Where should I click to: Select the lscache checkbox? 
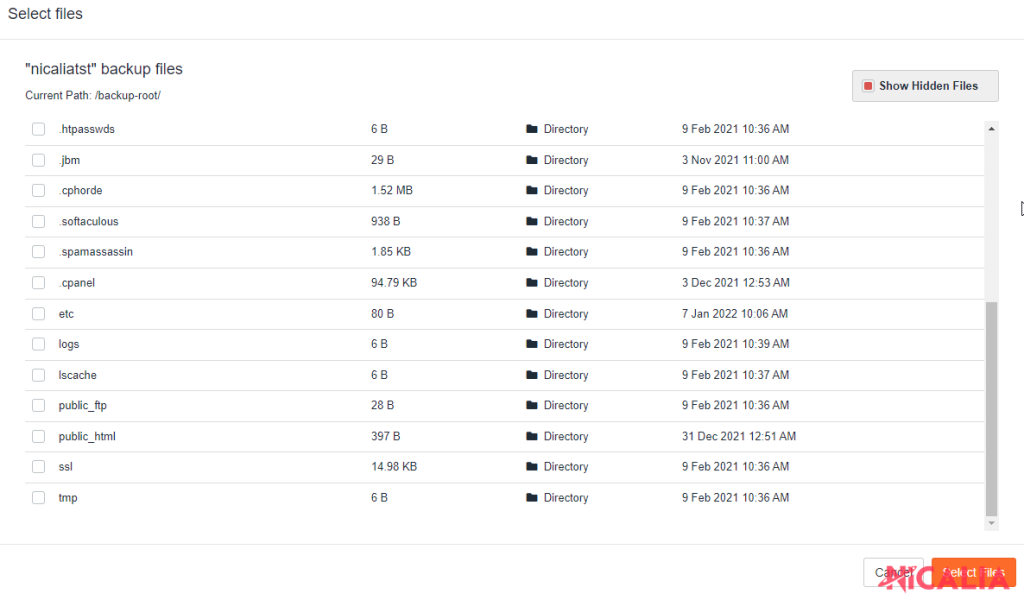[x=38, y=375]
